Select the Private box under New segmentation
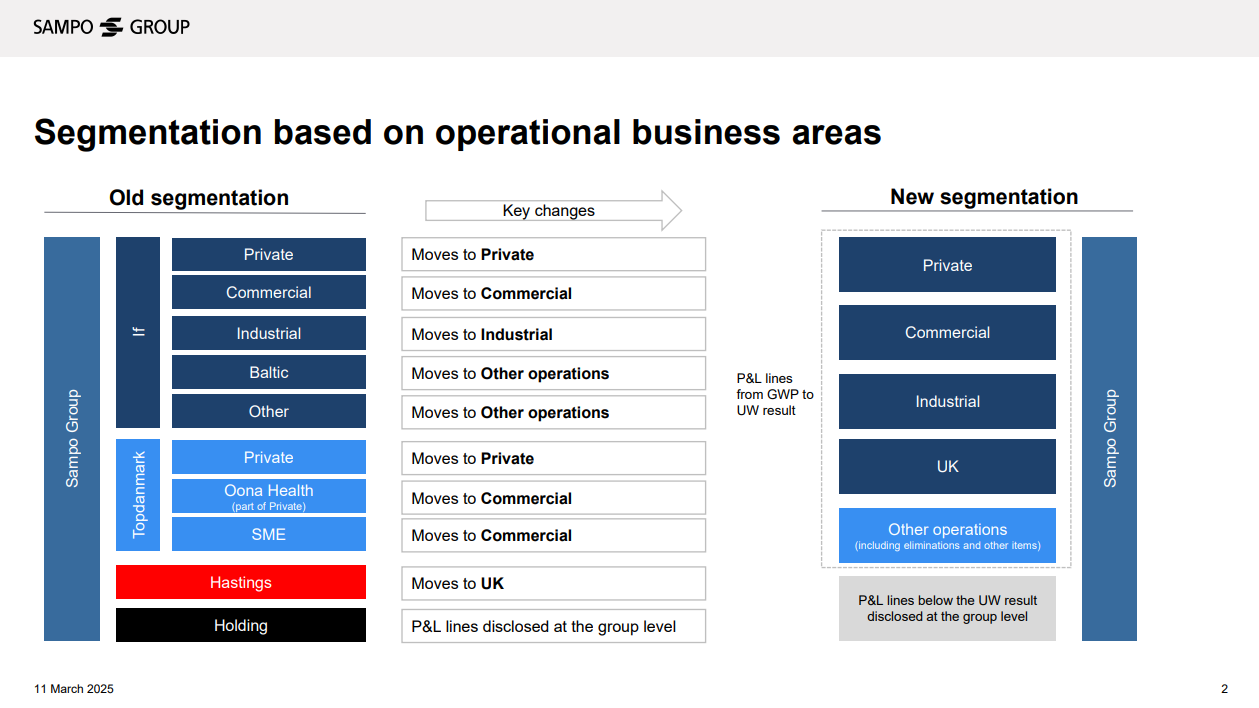The height and width of the screenshot is (708, 1259). pos(947,265)
